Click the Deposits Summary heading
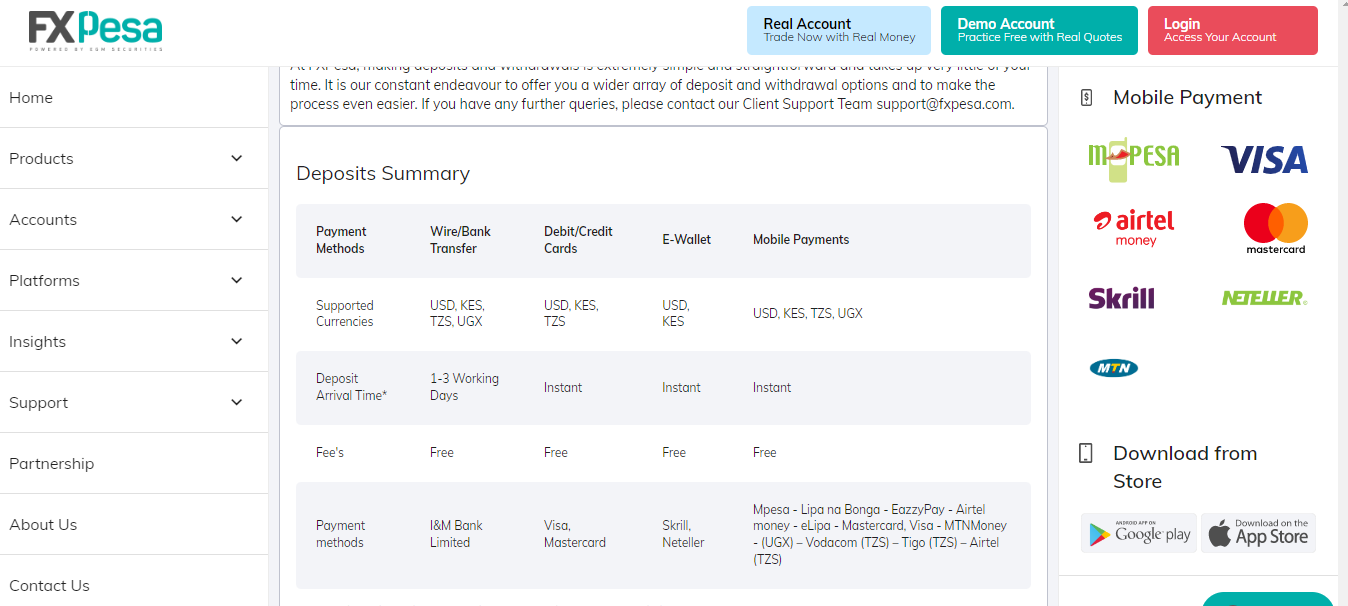The width and height of the screenshot is (1348, 606). tap(383, 173)
